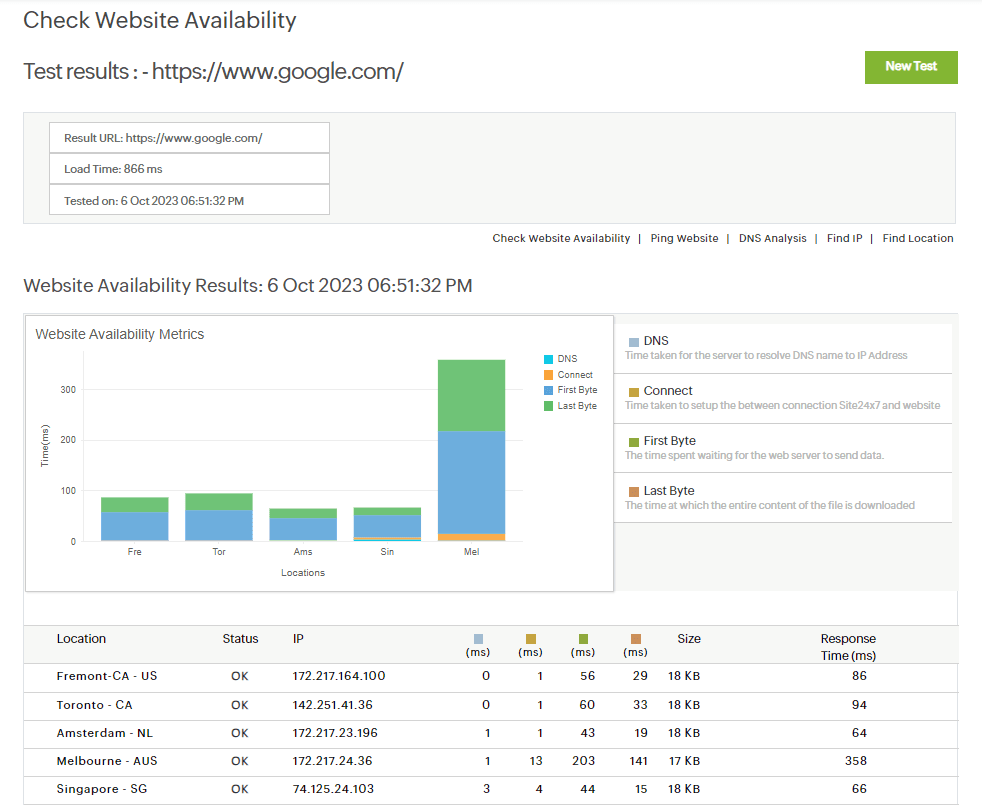Toggle the DNS series in chart legend
This screenshot has width=982, height=805.
pyautogui.click(x=561, y=359)
